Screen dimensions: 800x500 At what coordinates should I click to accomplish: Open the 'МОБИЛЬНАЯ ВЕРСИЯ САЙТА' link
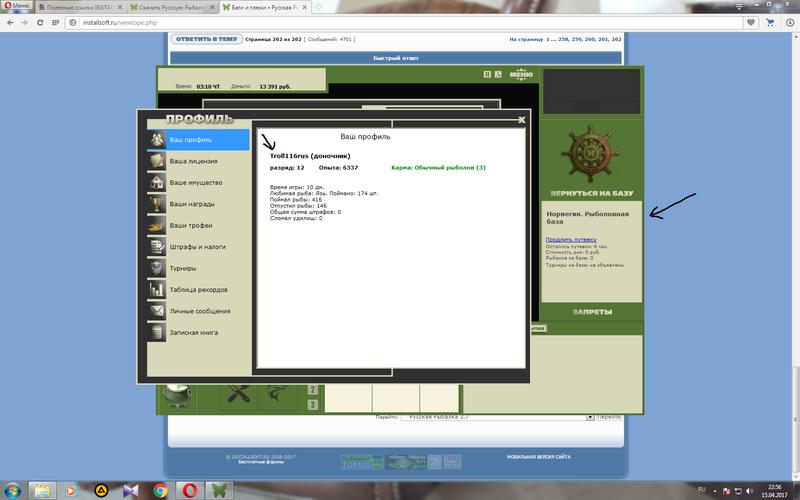538,457
